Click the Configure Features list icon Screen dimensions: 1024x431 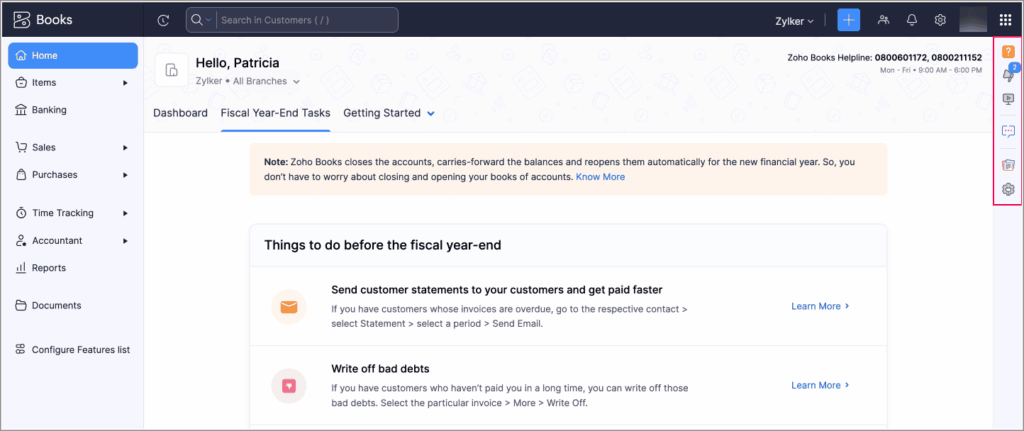click(x=21, y=349)
